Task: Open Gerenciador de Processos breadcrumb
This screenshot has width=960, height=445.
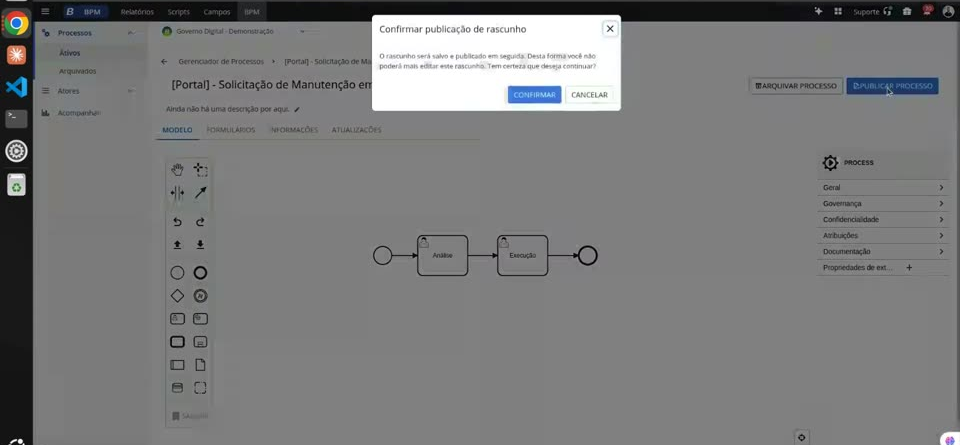Action: 221,62
